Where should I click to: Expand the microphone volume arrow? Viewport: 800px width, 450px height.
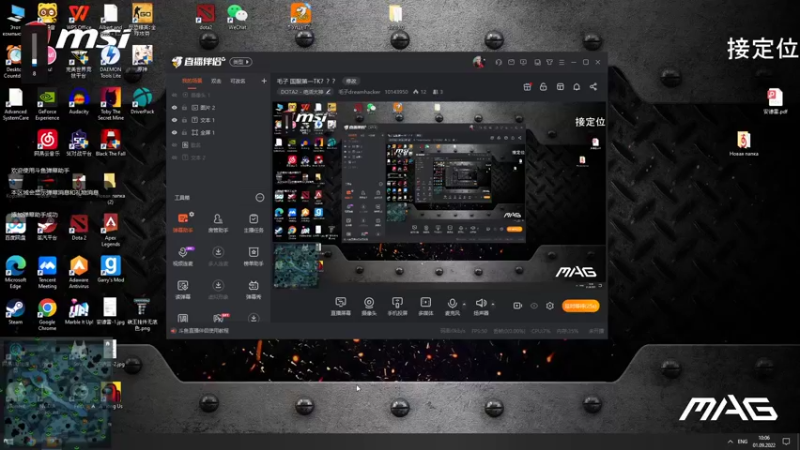click(464, 305)
